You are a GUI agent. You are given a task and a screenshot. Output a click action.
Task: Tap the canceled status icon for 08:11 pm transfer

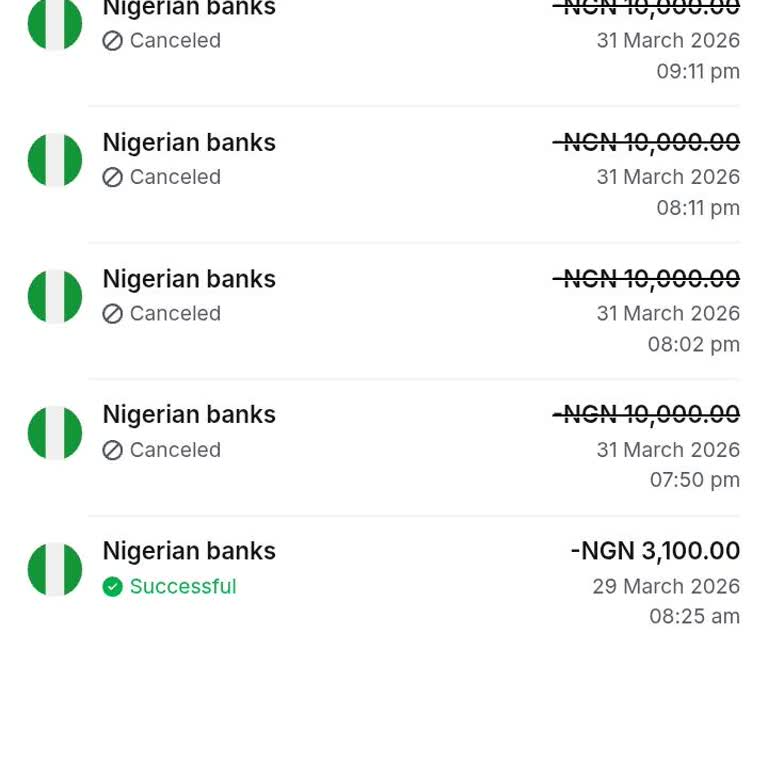tap(113, 177)
